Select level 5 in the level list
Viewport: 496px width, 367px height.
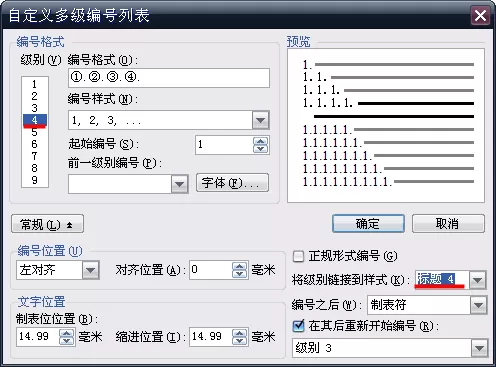pyautogui.click(x=35, y=132)
